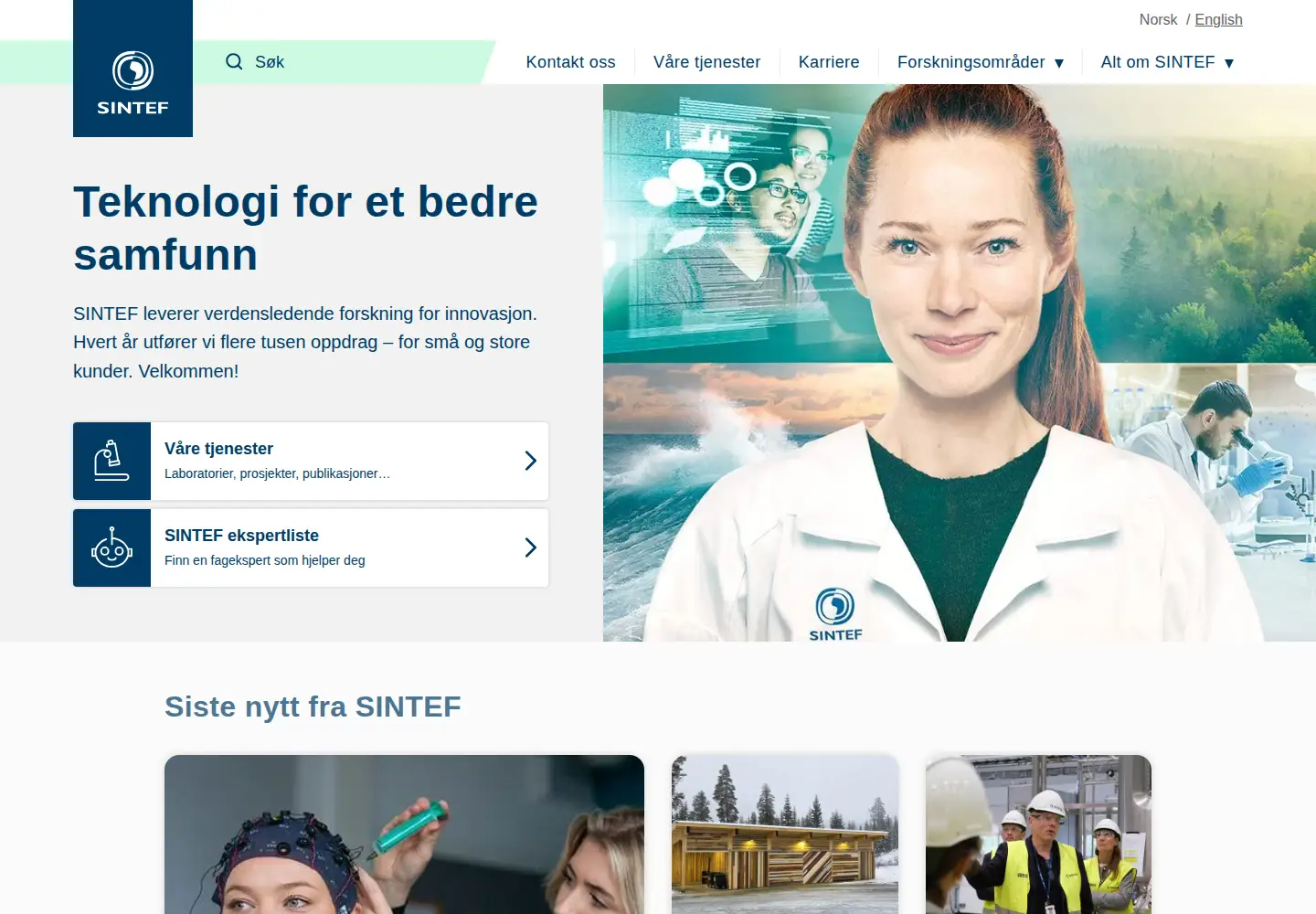The width and height of the screenshot is (1316, 914).
Task: Open the SINTEF ekspertliste card title
Action: 241,536
